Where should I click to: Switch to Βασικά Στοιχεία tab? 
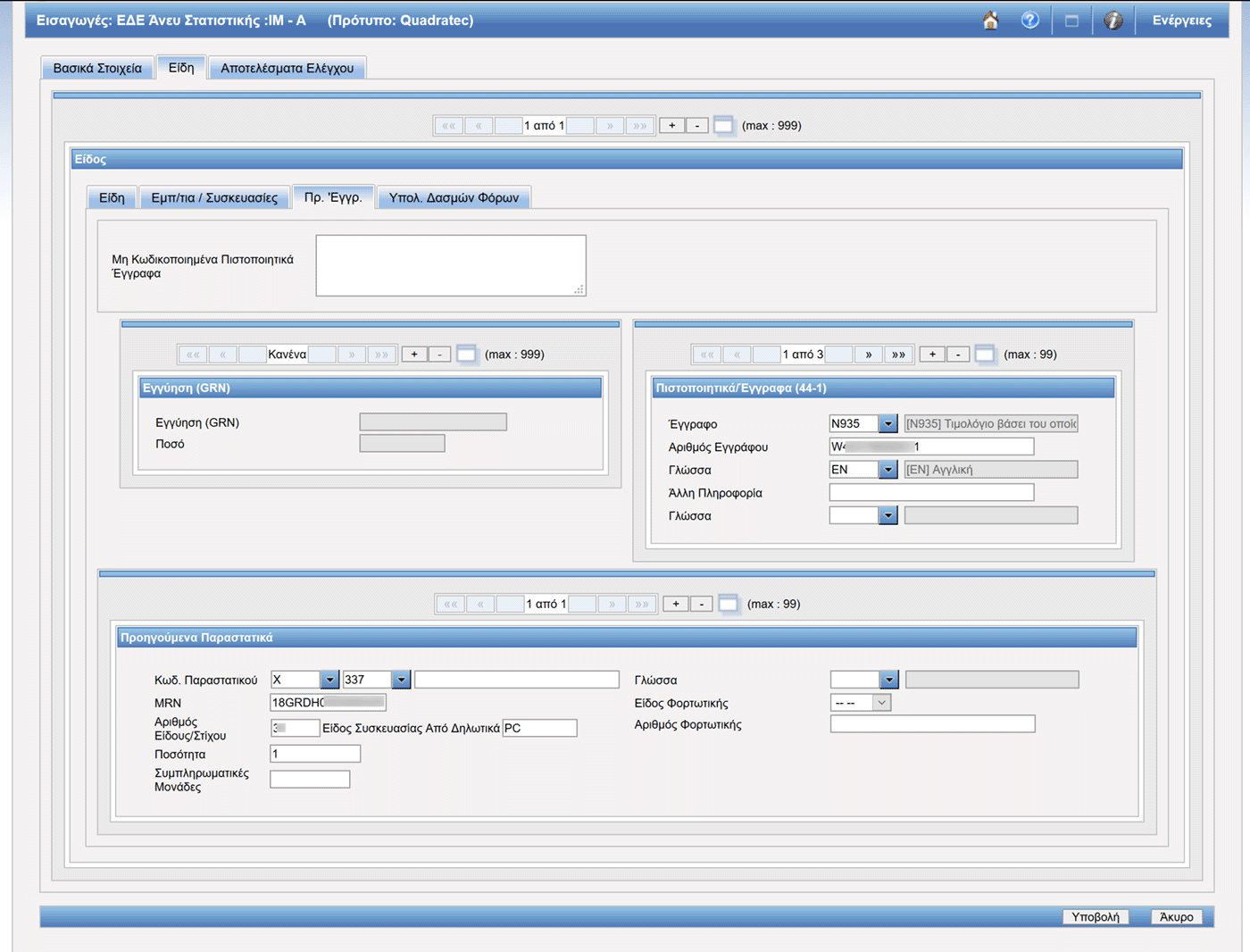pos(97,68)
